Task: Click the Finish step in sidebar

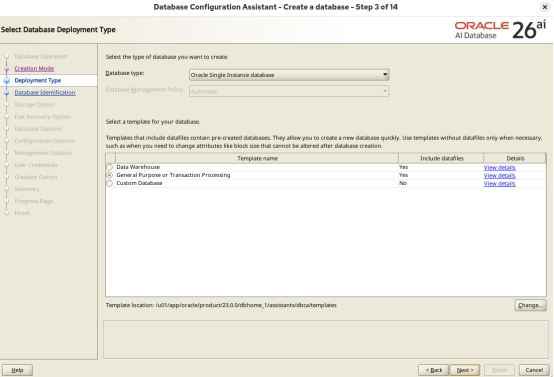Action: pyautogui.click(x=22, y=213)
